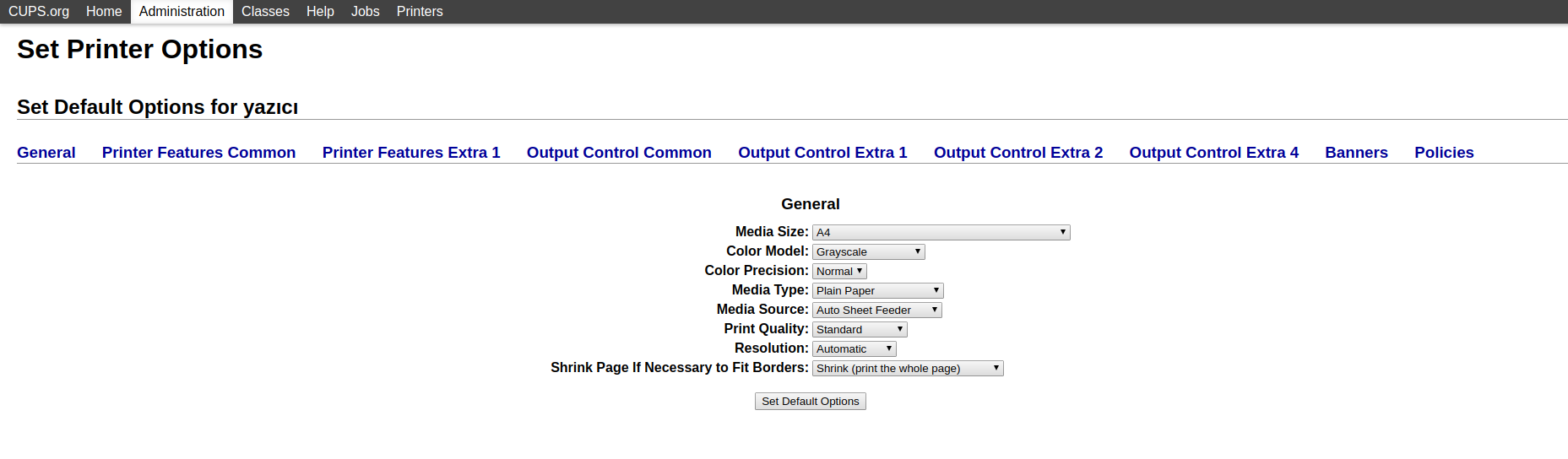Viewport: 1568px width, 459px height.
Task: Open the Media Size dropdown
Action: [941, 232]
